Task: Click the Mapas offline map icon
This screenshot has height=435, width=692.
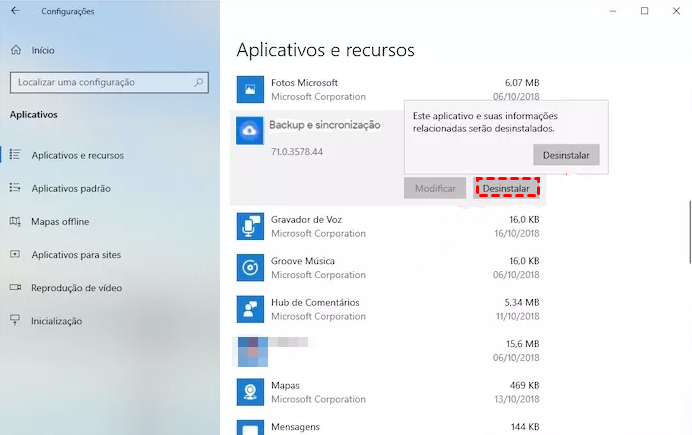Action: point(15,221)
